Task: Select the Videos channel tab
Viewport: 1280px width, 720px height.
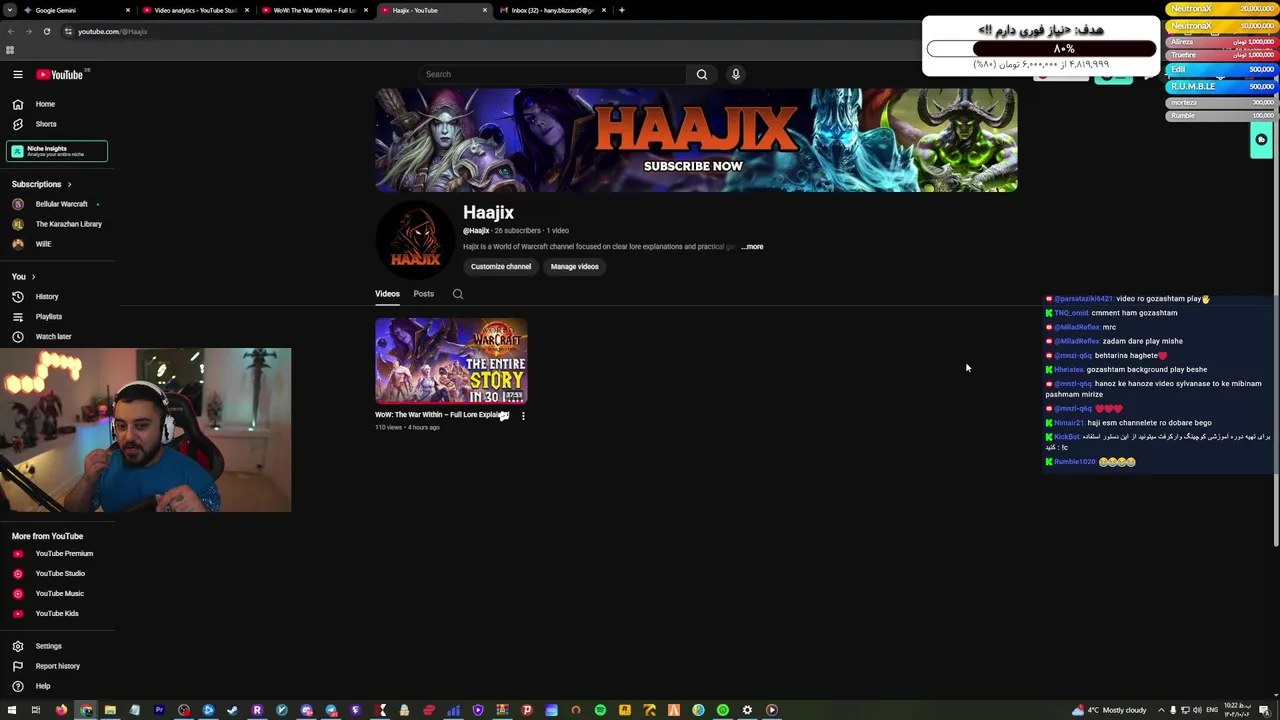Action: pos(387,294)
